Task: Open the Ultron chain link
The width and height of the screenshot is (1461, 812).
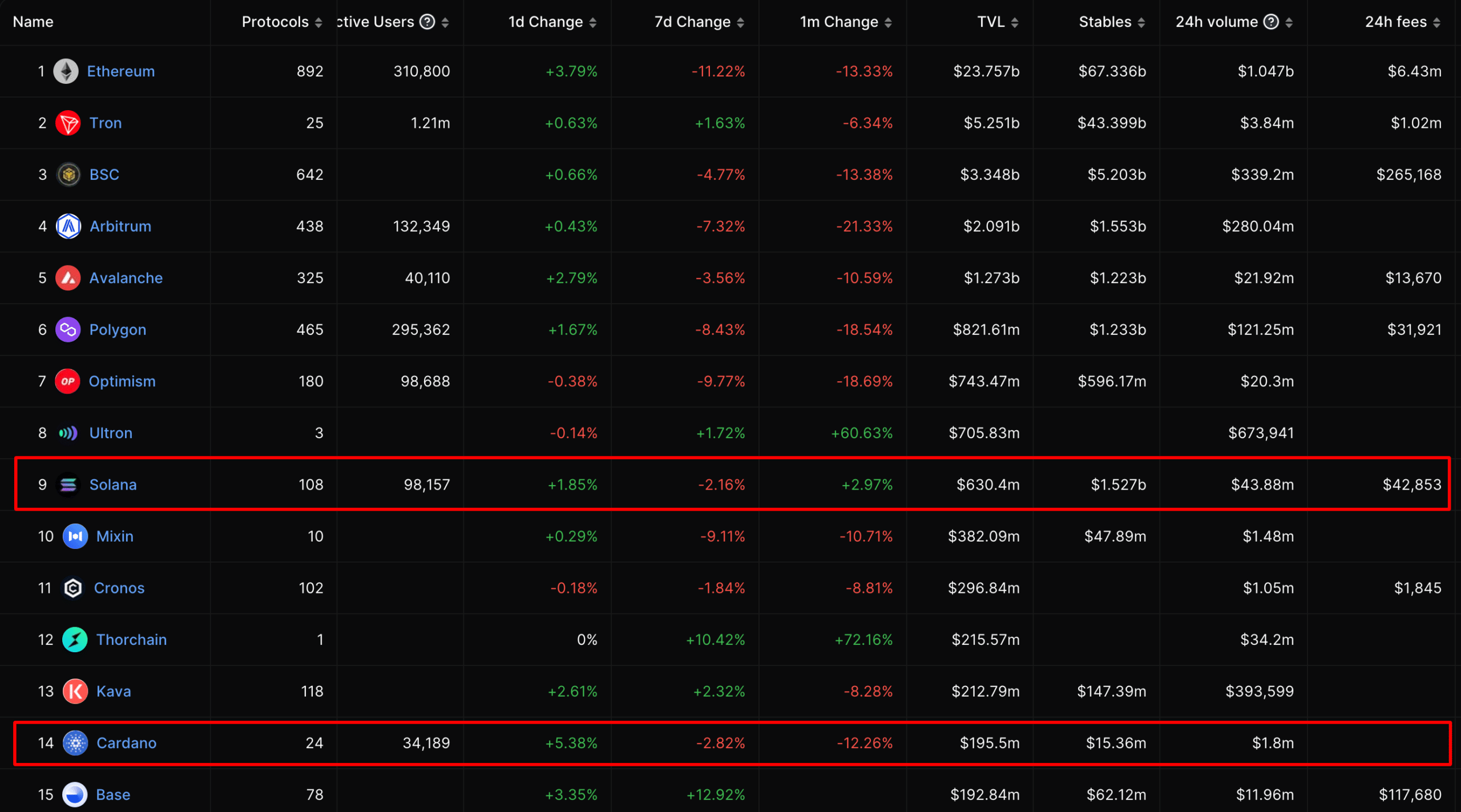Action: click(x=111, y=433)
